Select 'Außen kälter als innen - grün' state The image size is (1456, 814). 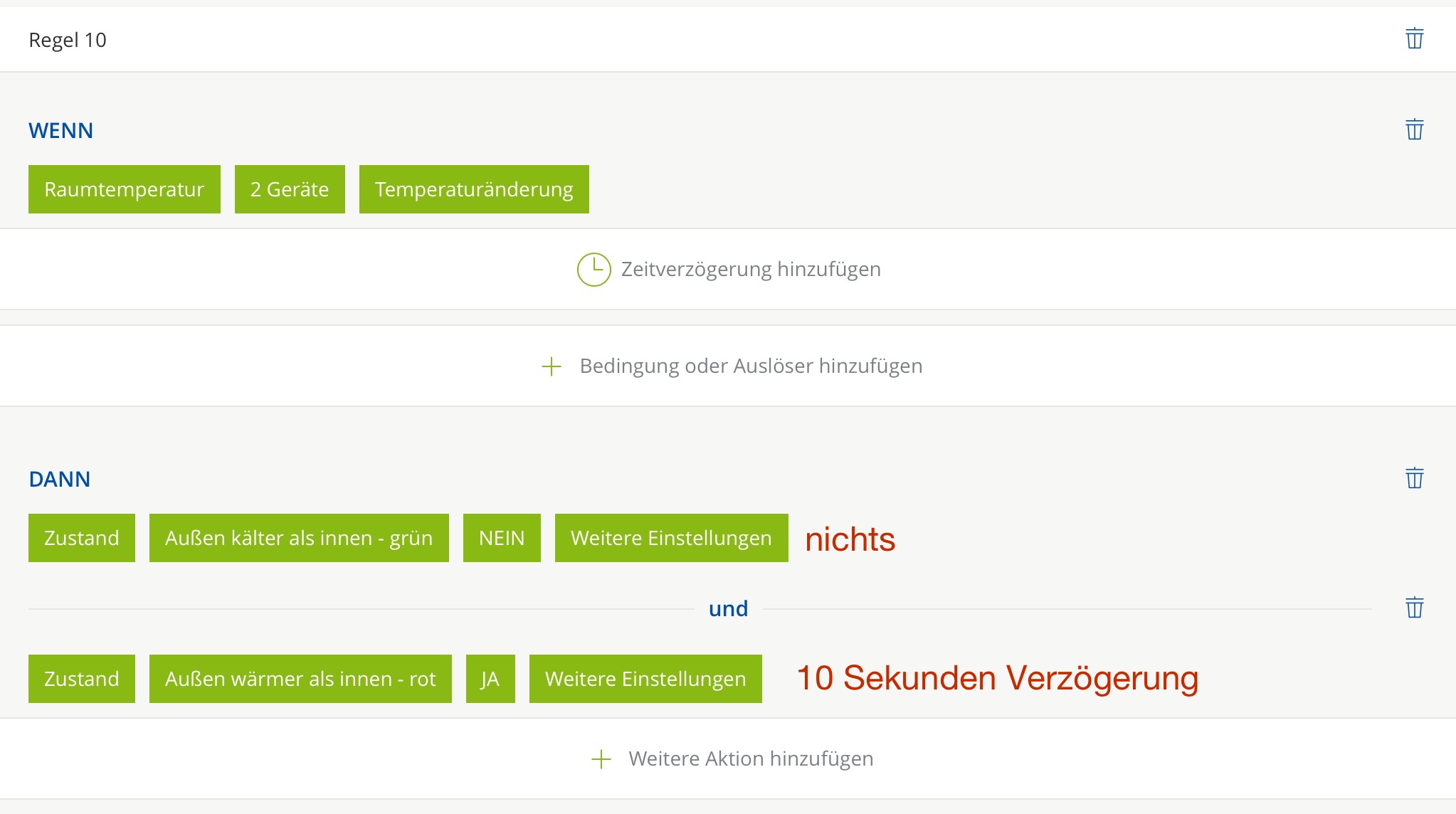coord(299,538)
